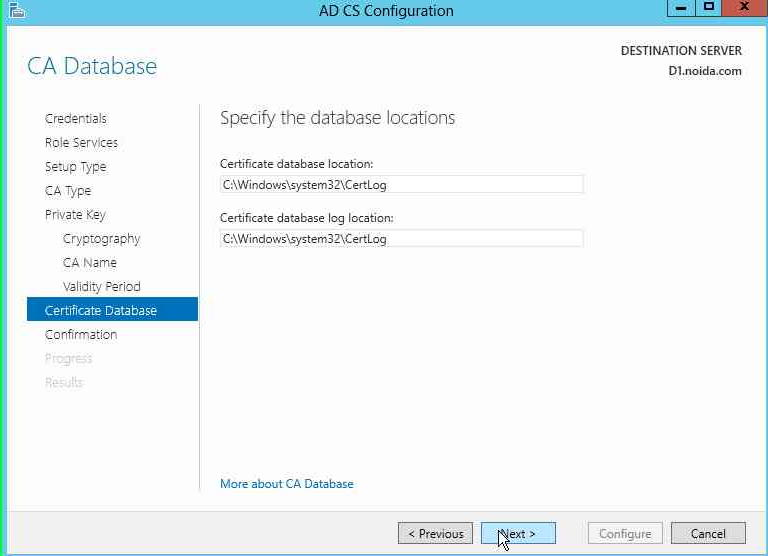Click the Cancel button

point(708,533)
